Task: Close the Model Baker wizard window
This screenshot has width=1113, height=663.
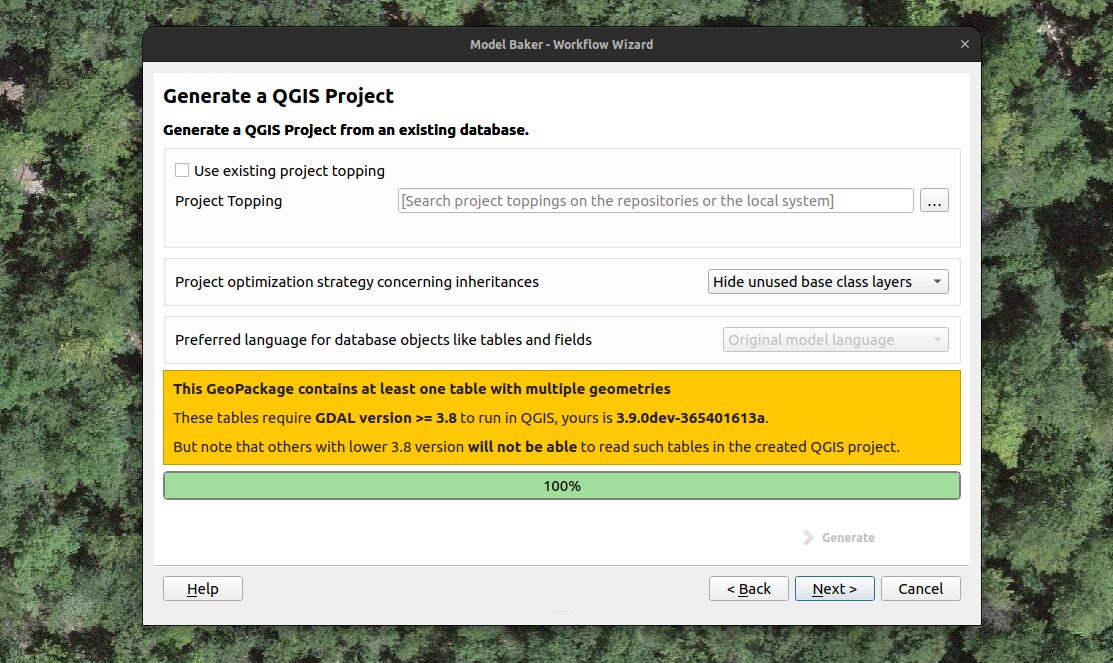Action: tap(965, 44)
